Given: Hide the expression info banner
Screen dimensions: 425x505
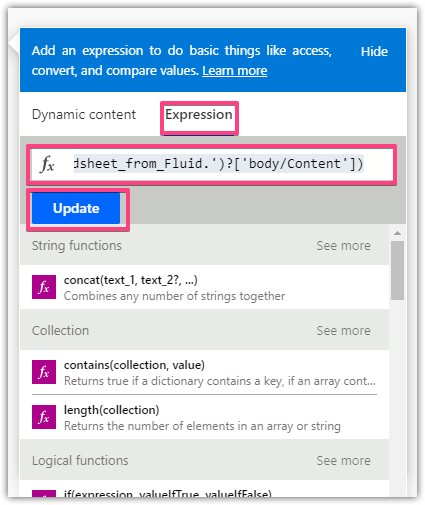Looking at the screenshot, I should 374,52.
